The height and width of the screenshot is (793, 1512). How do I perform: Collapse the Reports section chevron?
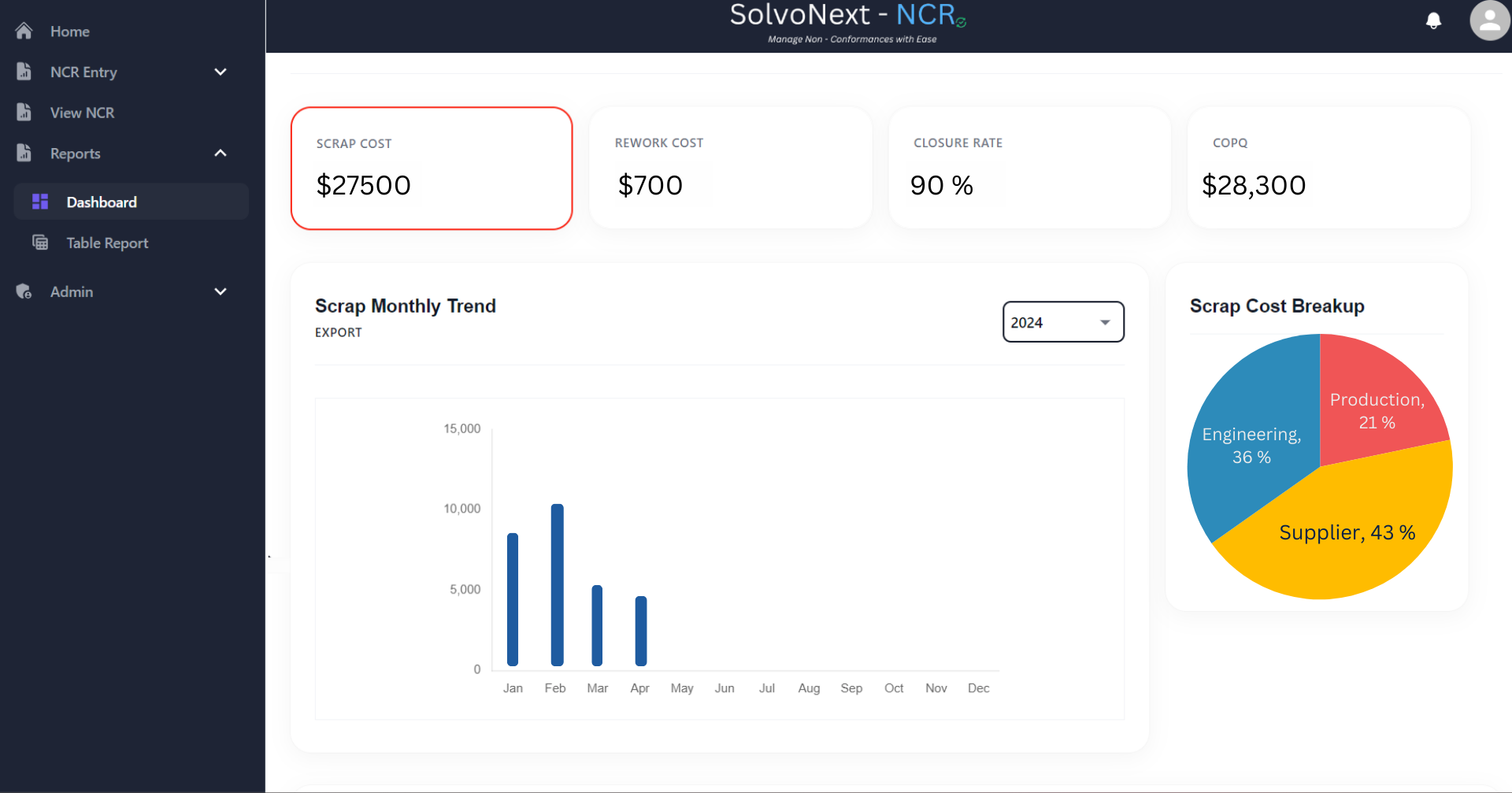click(x=220, y=153)
